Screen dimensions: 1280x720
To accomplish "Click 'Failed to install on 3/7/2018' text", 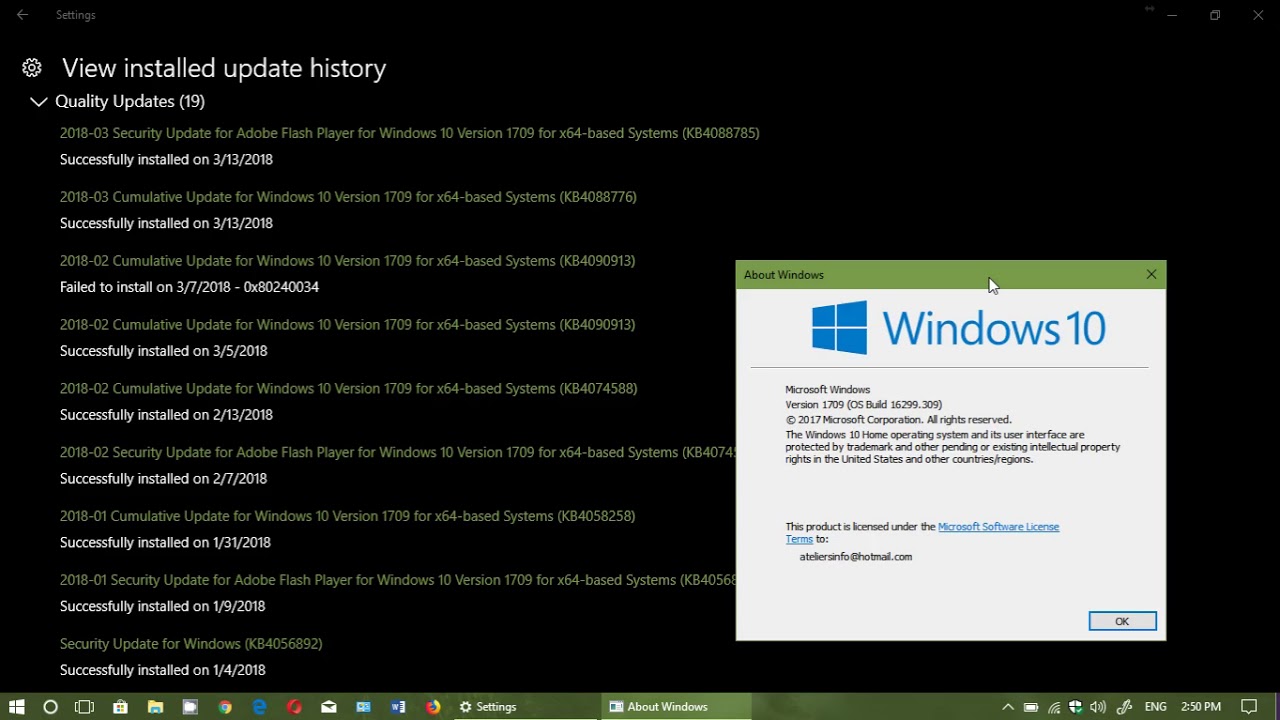I will (189, 287).
